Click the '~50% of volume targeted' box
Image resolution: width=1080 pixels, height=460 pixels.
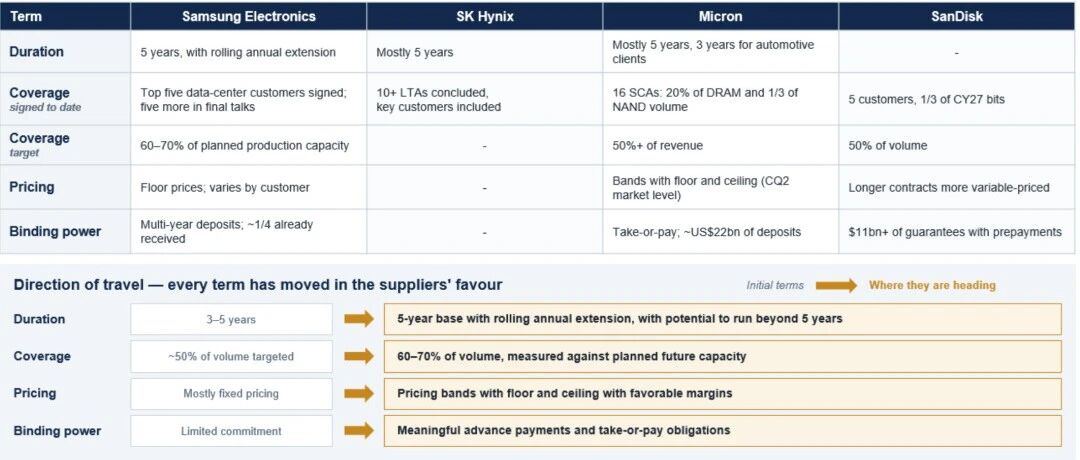point(231,357)
